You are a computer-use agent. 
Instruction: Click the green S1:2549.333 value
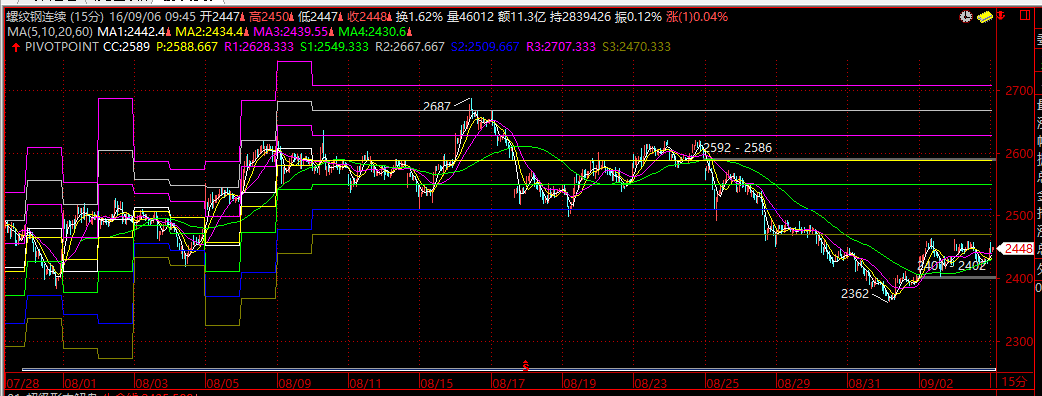(x=334, y=47)
